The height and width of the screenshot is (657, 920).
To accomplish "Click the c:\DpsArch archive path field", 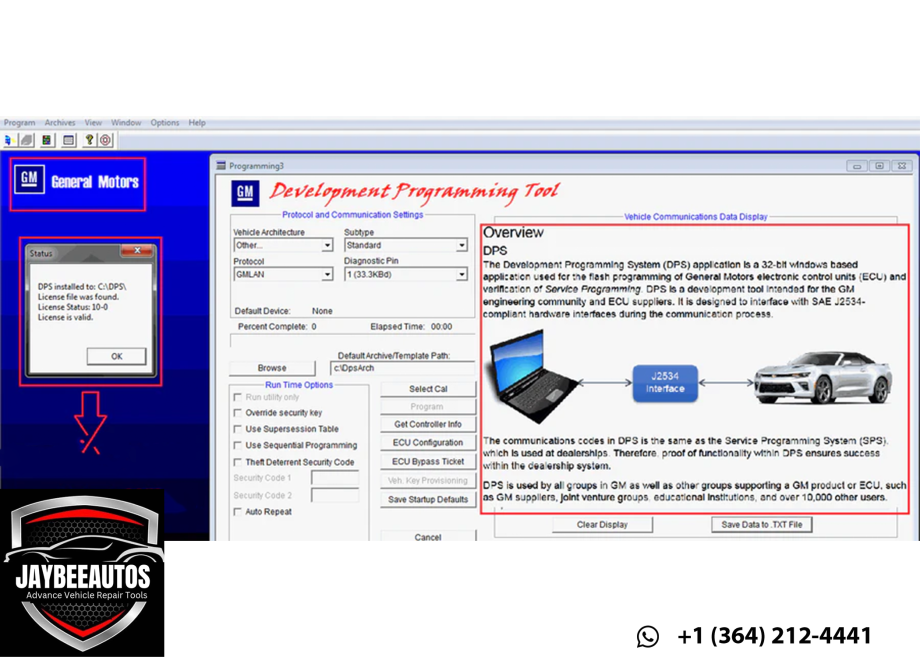I will click(x=402, y=368).
